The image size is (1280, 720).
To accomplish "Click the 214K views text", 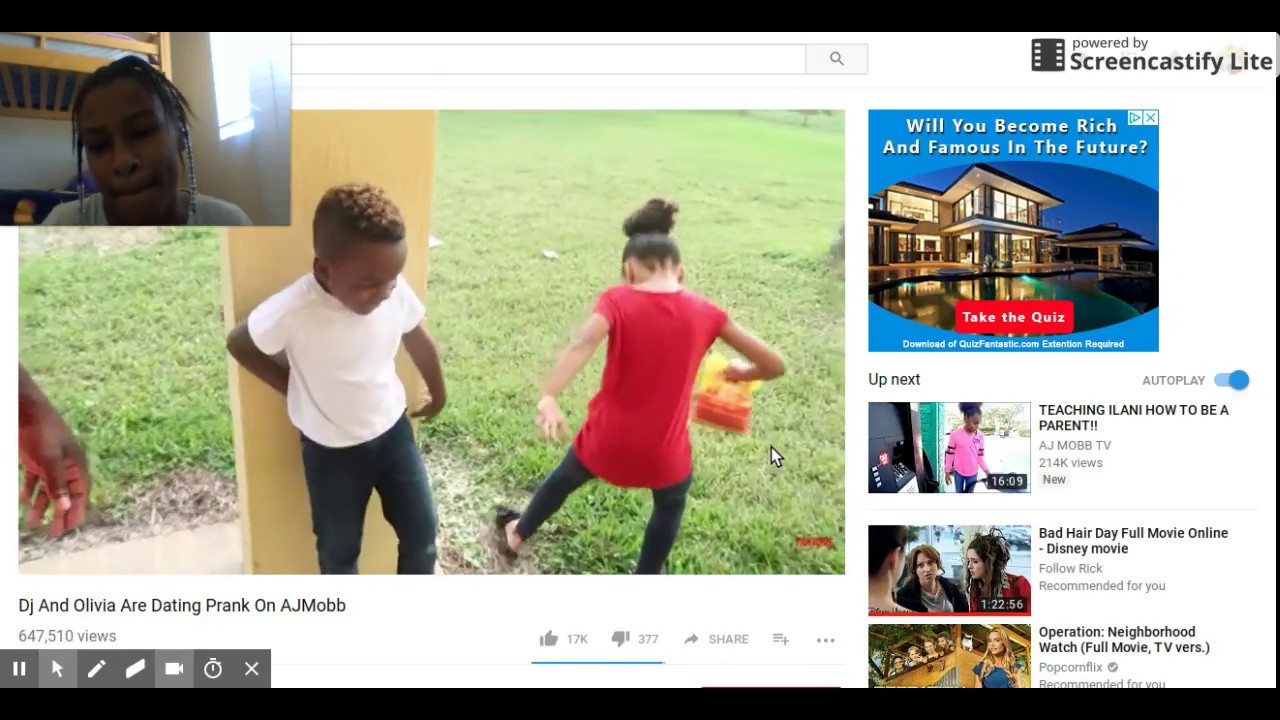I will pyautogui.click(x=1070, y=463).
